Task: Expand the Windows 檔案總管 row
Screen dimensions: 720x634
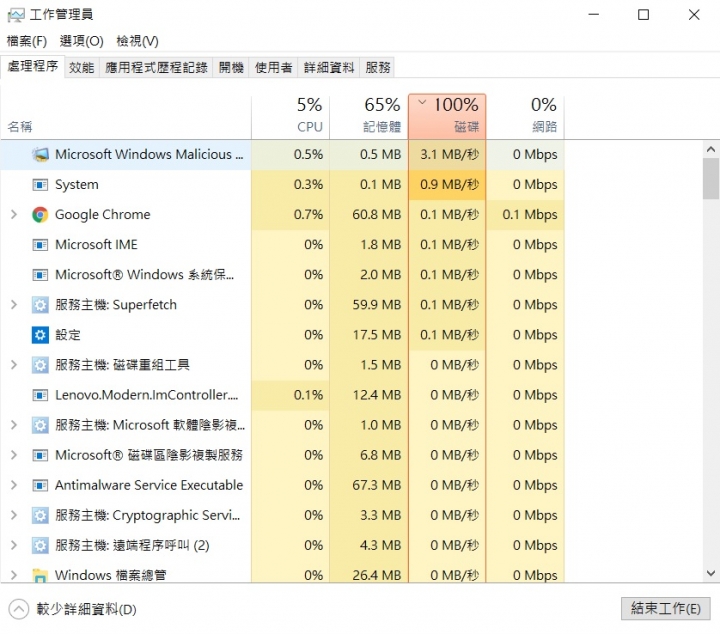Action: point(14,575)
